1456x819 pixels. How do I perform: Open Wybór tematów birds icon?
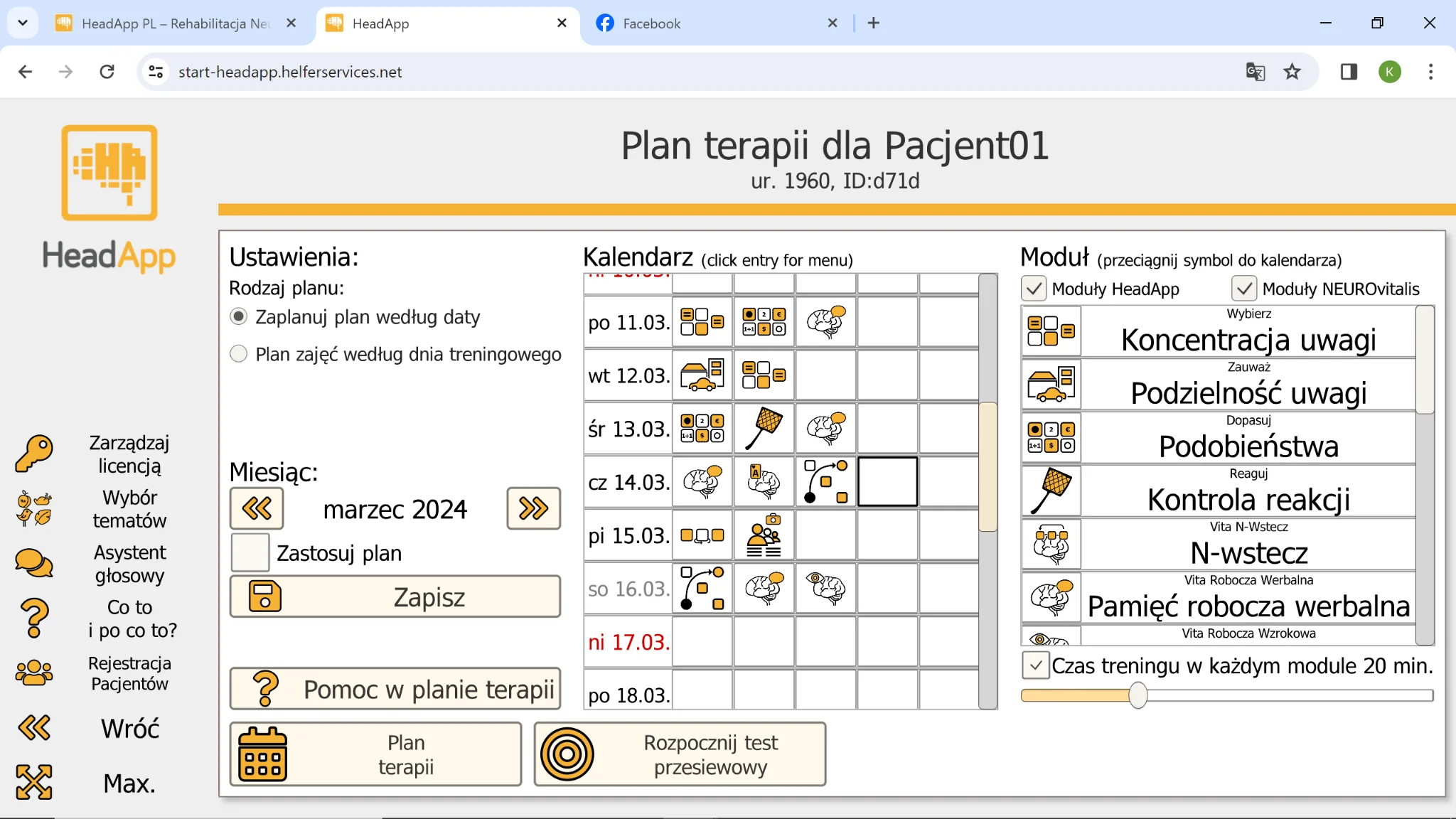[x=34, y=508]
